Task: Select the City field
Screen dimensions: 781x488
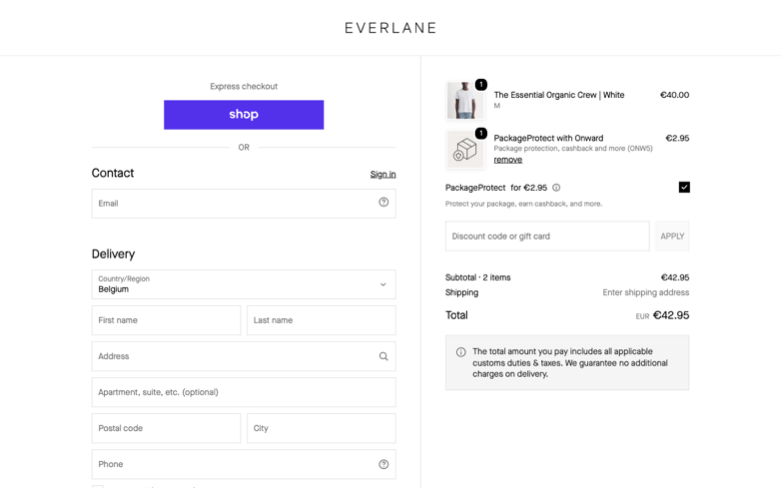Action: 321,428
